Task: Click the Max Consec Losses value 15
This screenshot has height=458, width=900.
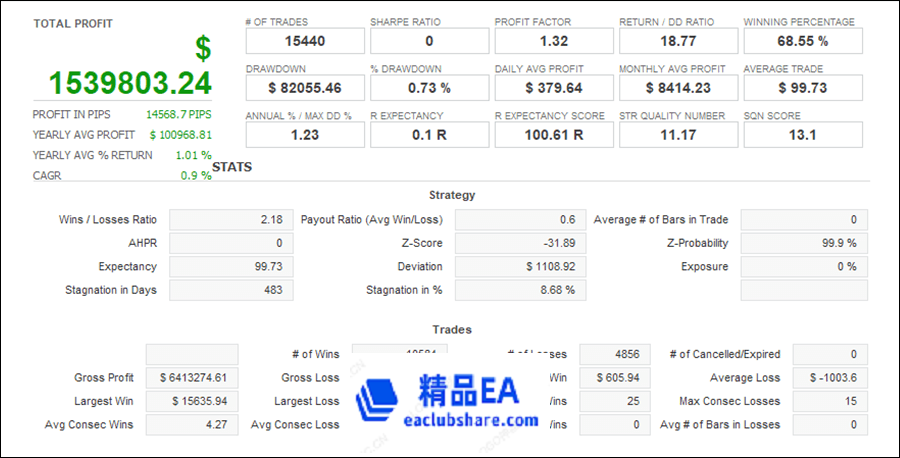Action: (x=830, y=402)
